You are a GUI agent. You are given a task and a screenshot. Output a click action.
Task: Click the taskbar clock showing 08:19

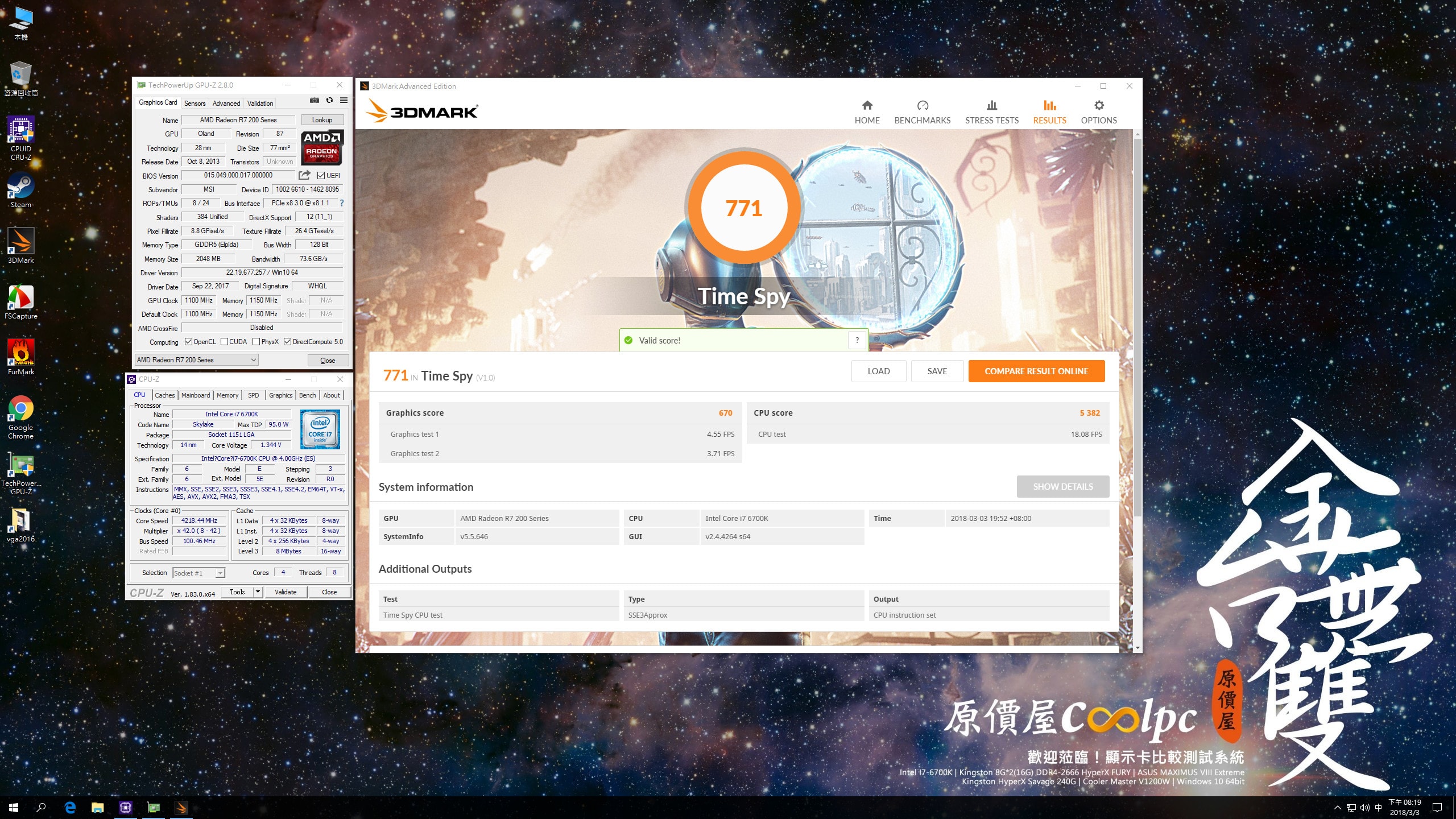pyautogui.click(x=1405, y=808)
